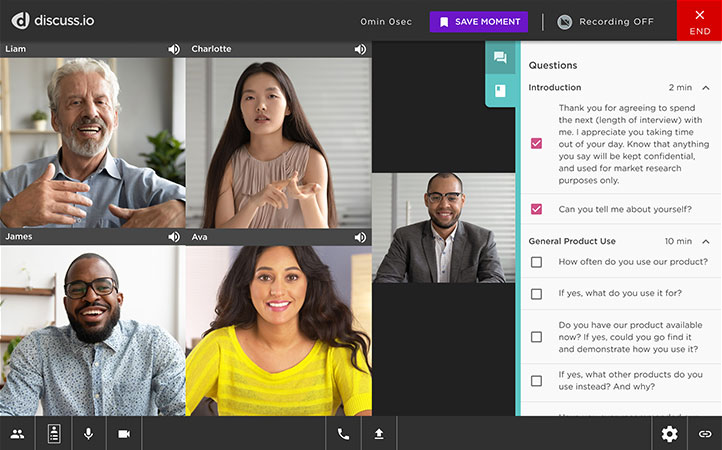Mute Liam's speaker icon
Viewport: 722px width, 450px height.
tap(174, 49)
